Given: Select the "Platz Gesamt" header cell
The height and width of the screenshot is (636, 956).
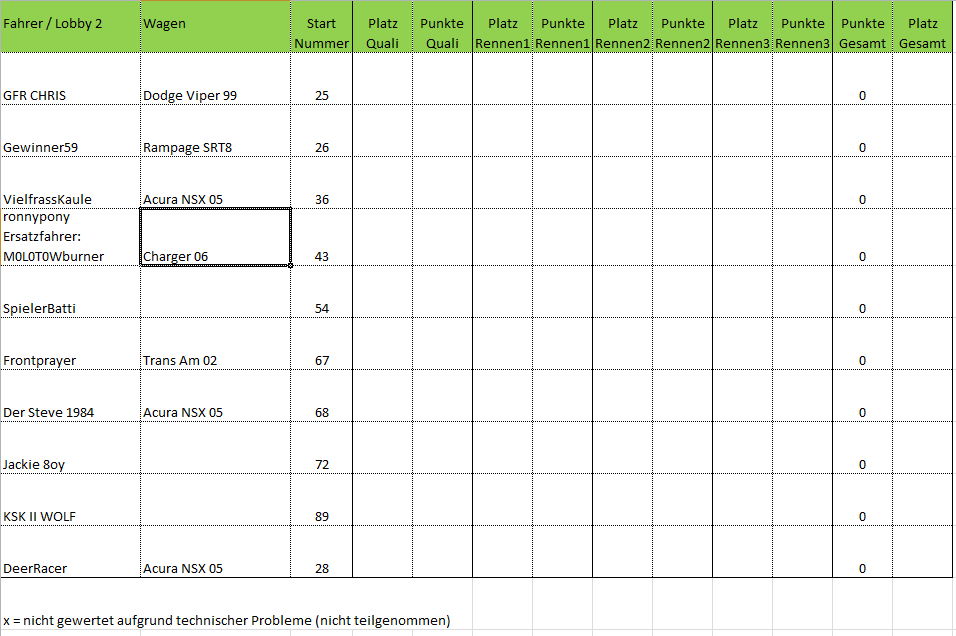Looking at the screenshot, I should 922,33.
